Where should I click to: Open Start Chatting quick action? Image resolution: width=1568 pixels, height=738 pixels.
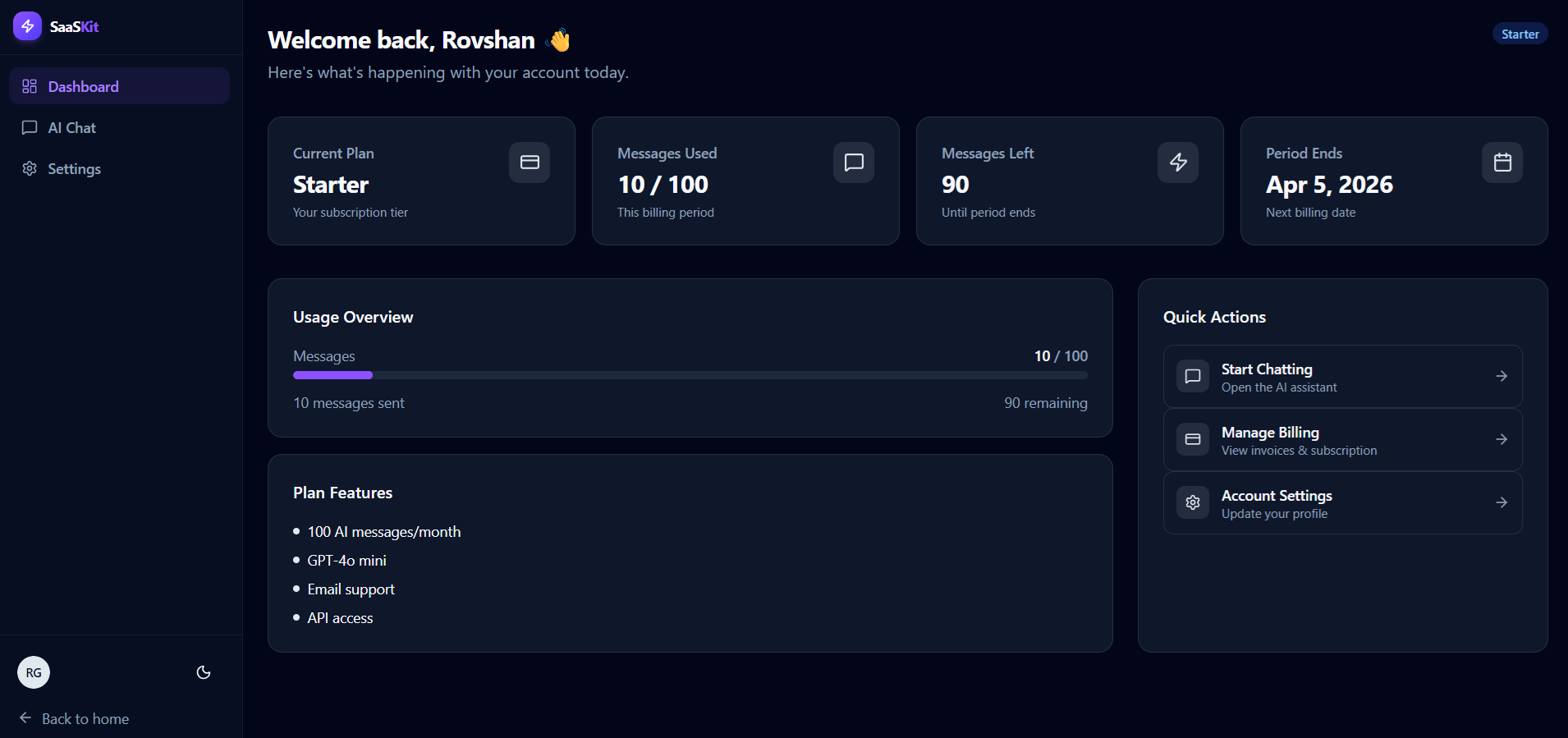click(1343, 376)
